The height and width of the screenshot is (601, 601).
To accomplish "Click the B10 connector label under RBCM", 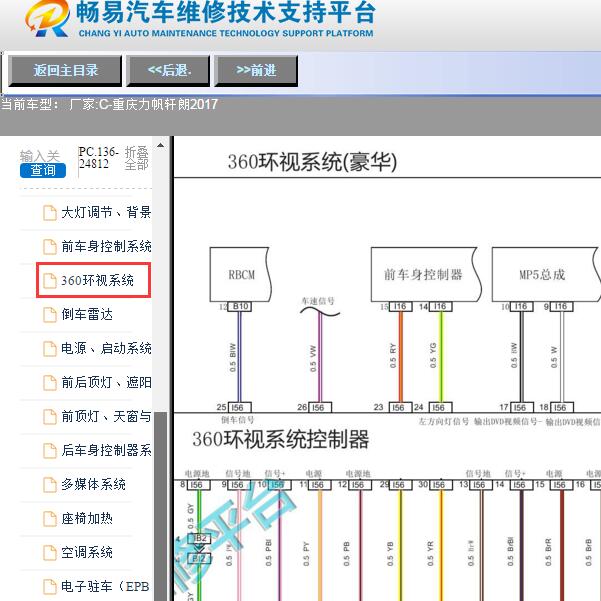I will click(x=240, y=307).
